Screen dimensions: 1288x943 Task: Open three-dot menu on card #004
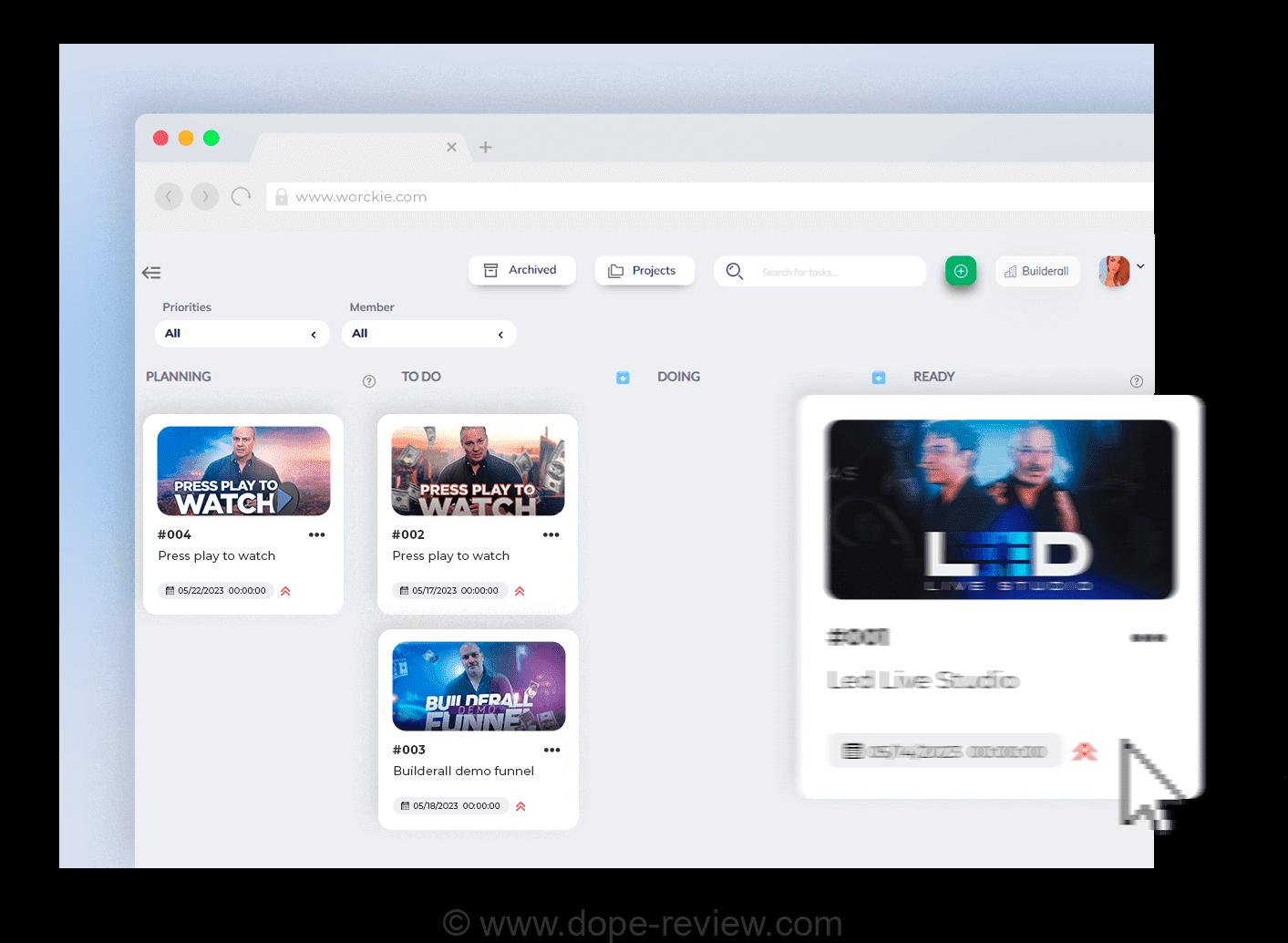click(316, 535)
